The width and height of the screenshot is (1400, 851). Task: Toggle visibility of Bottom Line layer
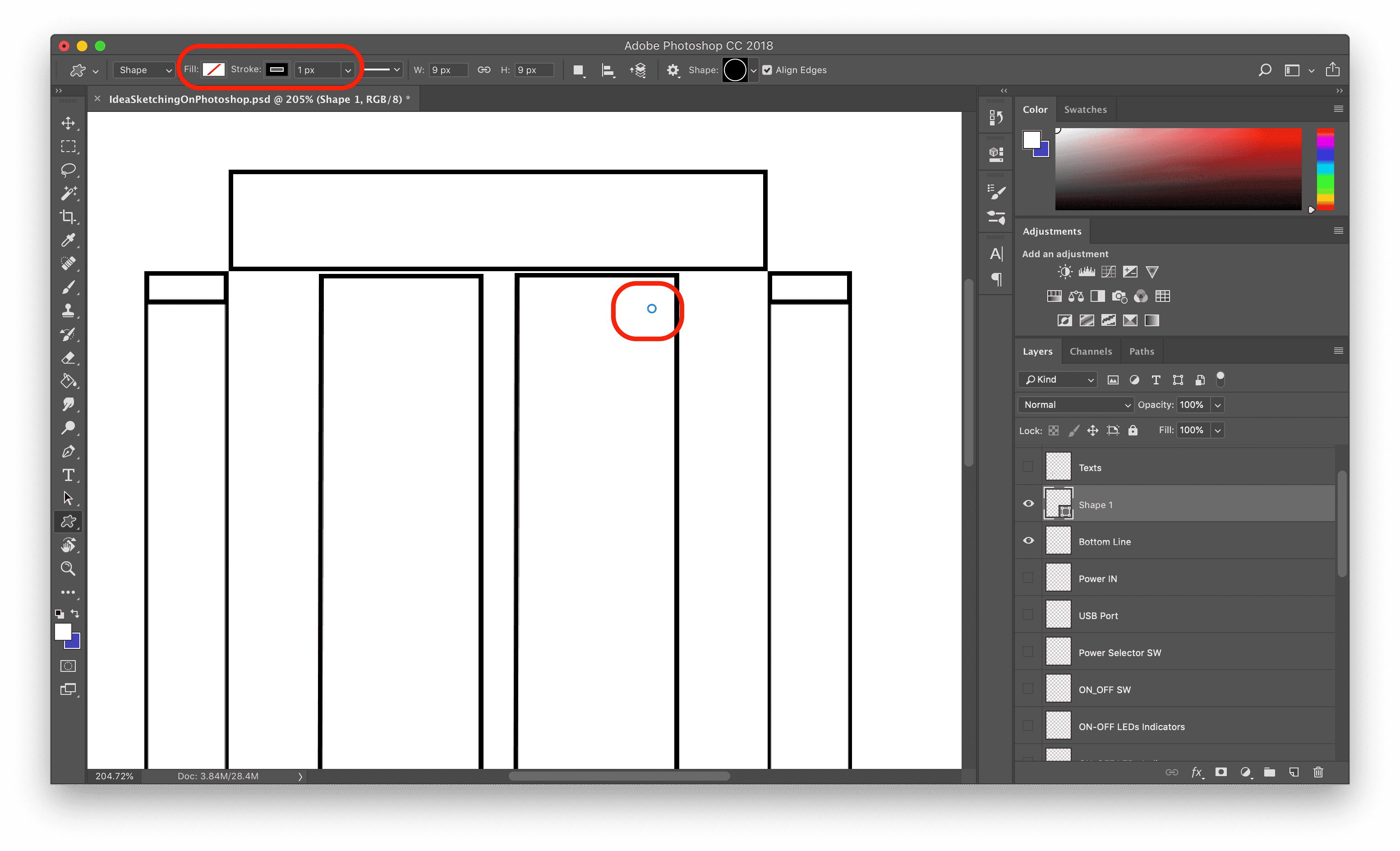point(1029,541)
